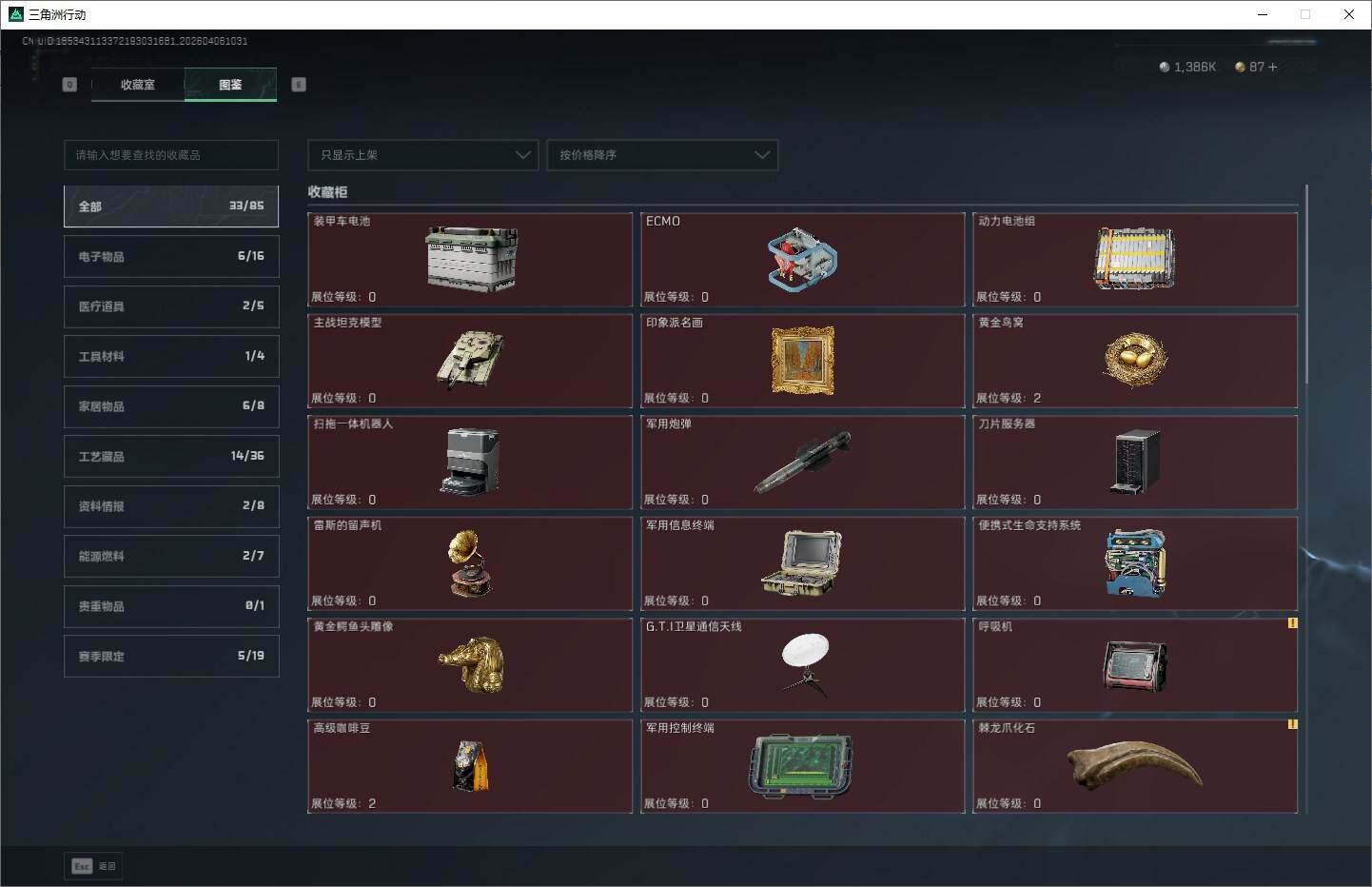
Task: Select the 军用信息终端 terminal case icon
Action: point(802,563)
